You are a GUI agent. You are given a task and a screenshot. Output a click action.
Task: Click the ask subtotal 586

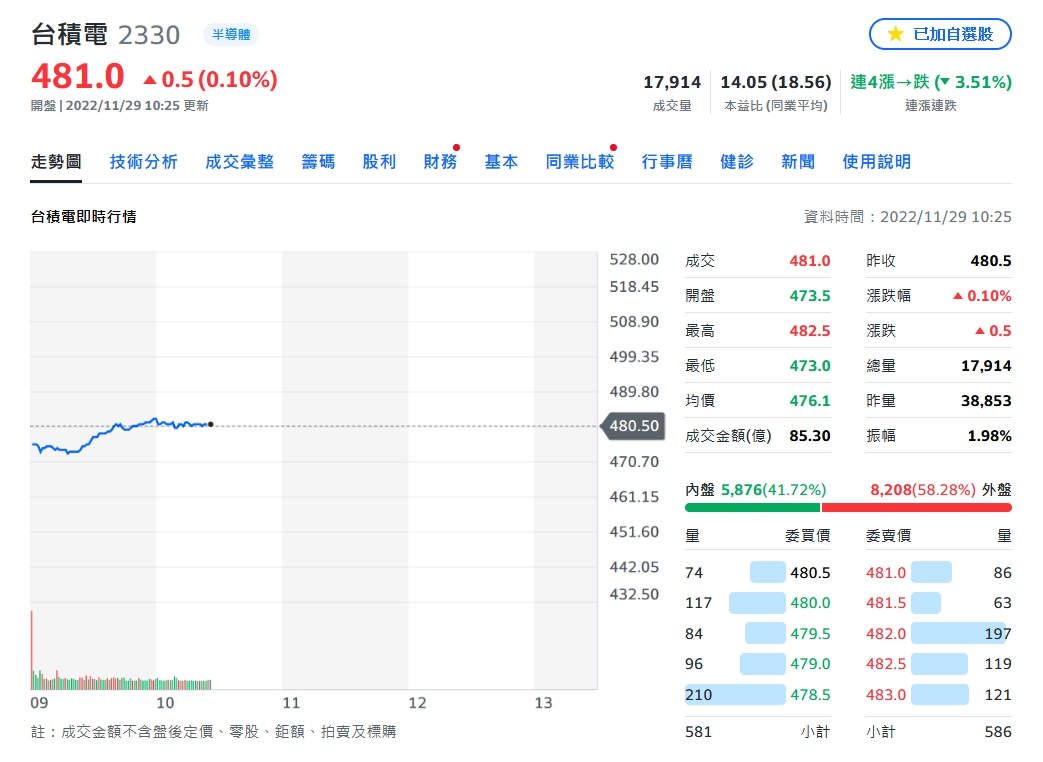tap(998, 732)
